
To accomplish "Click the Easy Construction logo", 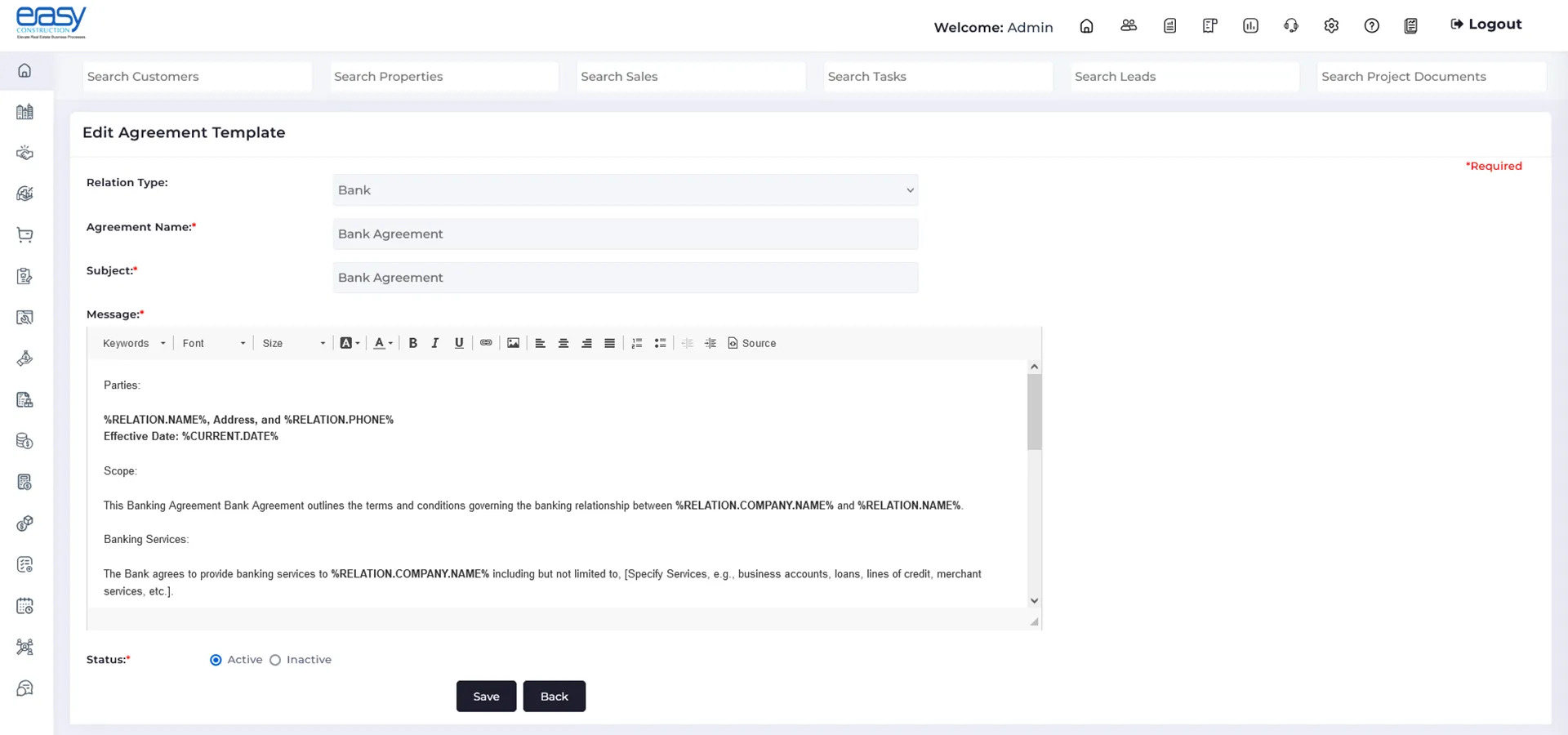I will pyautogui.click(x=51, y=22).
